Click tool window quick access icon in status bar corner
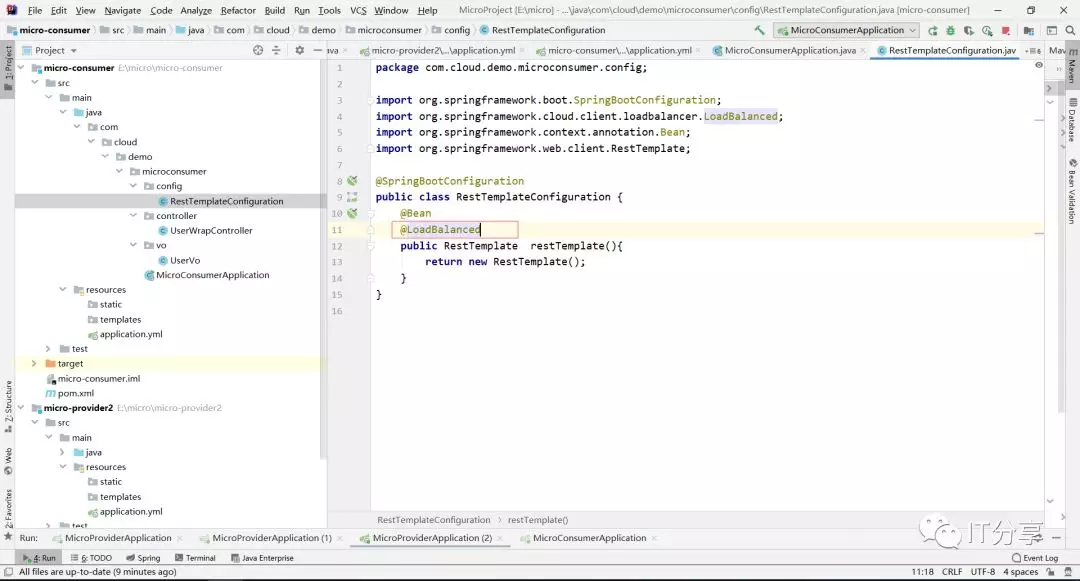Image resolution: width=1080 pixels, height=581 pixels. point(8,572)
